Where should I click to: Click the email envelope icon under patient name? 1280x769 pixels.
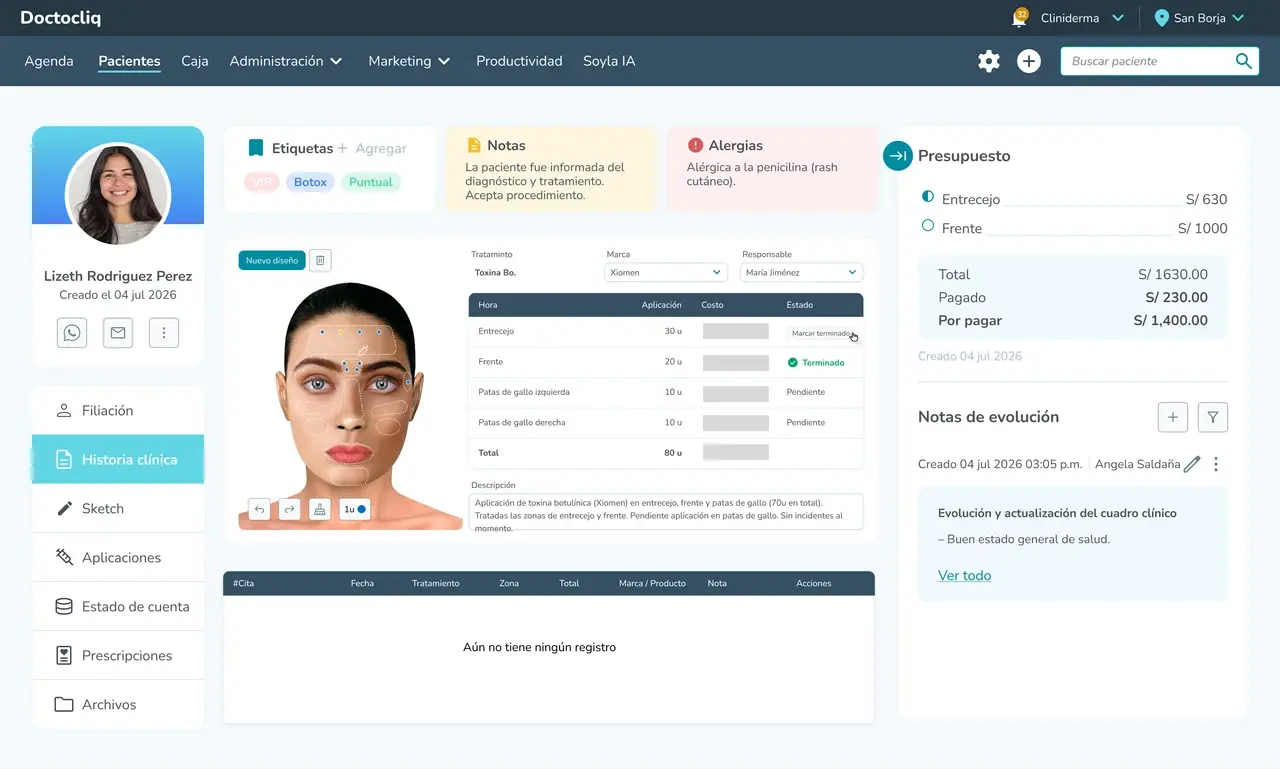118,333
